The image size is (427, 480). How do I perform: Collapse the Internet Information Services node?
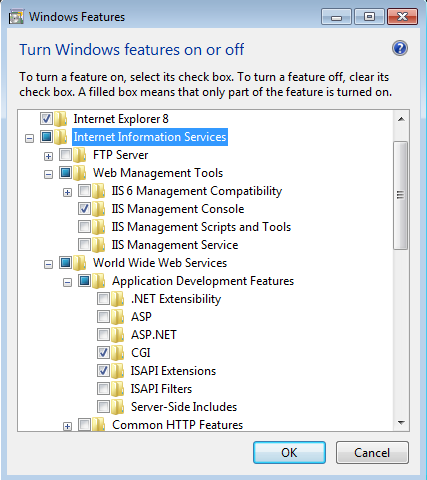coord(29,138)
